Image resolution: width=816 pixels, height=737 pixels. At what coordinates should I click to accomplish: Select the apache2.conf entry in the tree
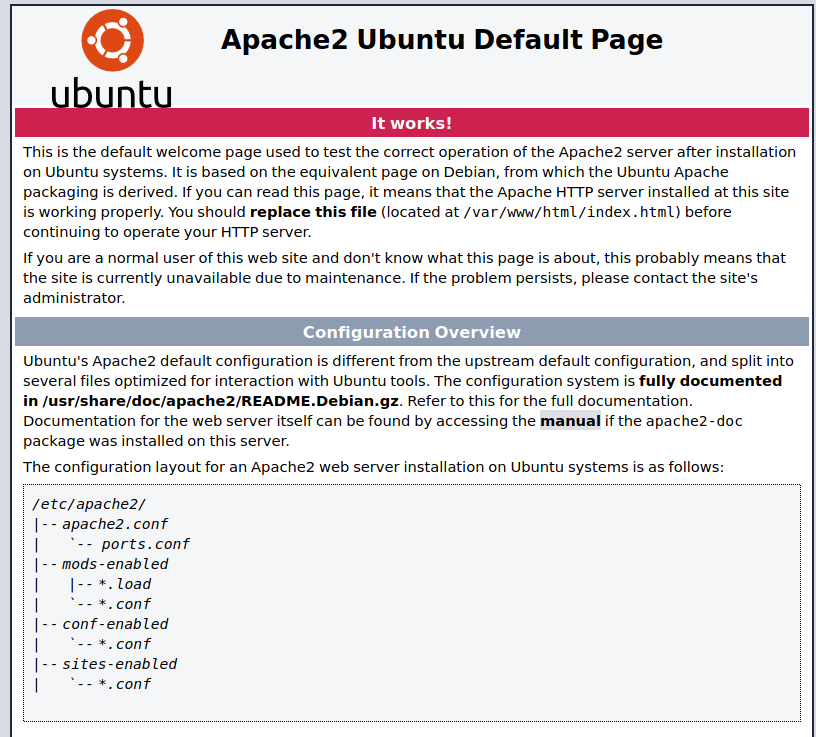[x=115, y=524]
